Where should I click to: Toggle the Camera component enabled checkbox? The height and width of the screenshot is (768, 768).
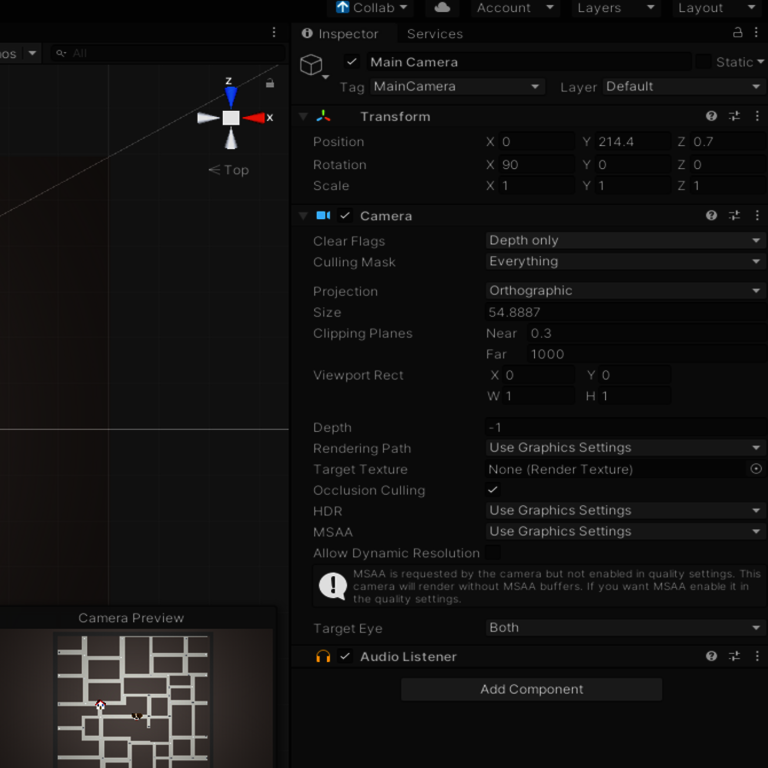(345, 216)
